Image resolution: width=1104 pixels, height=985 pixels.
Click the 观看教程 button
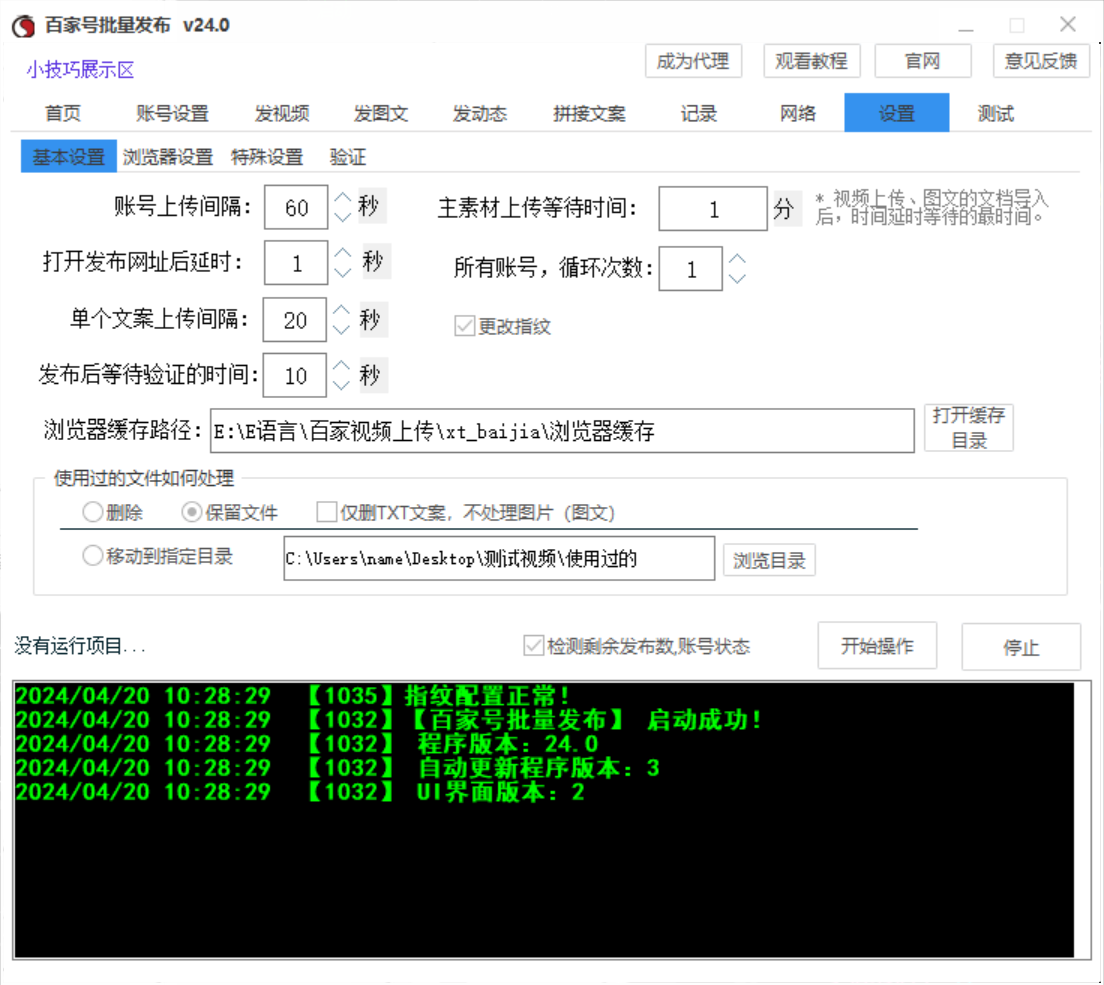(811, 61)
